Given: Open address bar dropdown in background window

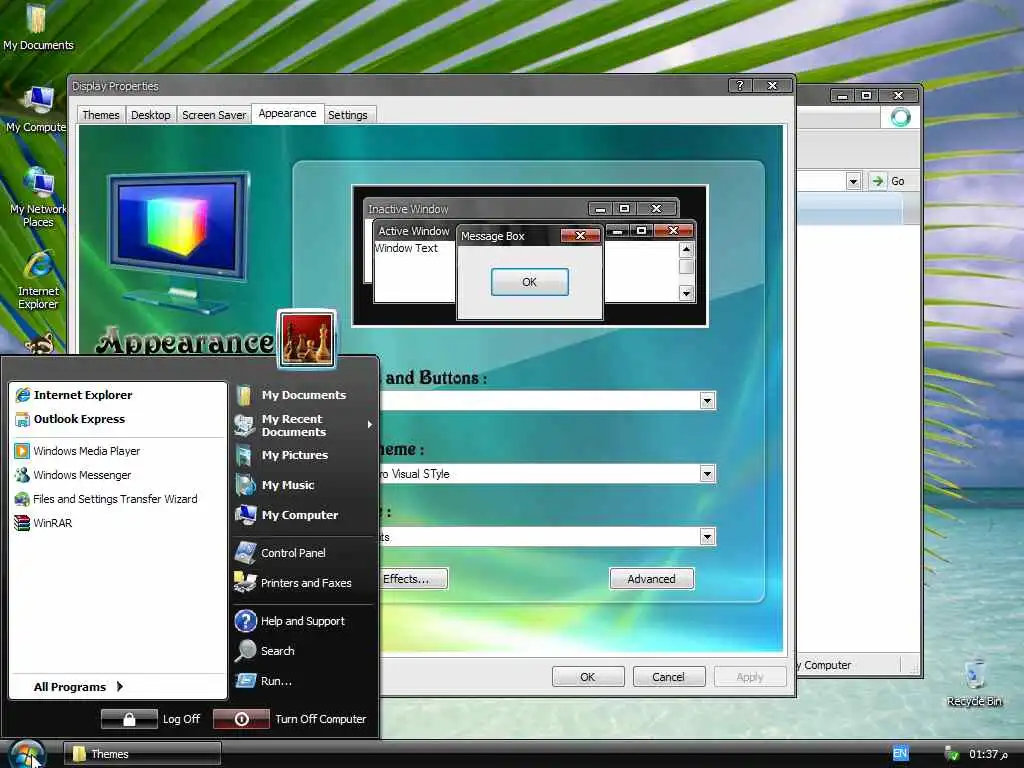Looking at the screenshot, I should point(853,181).
